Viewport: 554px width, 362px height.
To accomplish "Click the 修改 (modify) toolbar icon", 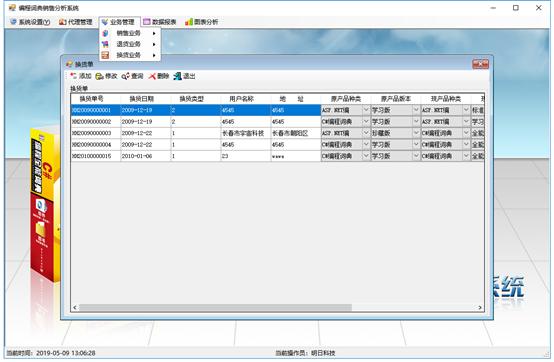I will point(100,76).
